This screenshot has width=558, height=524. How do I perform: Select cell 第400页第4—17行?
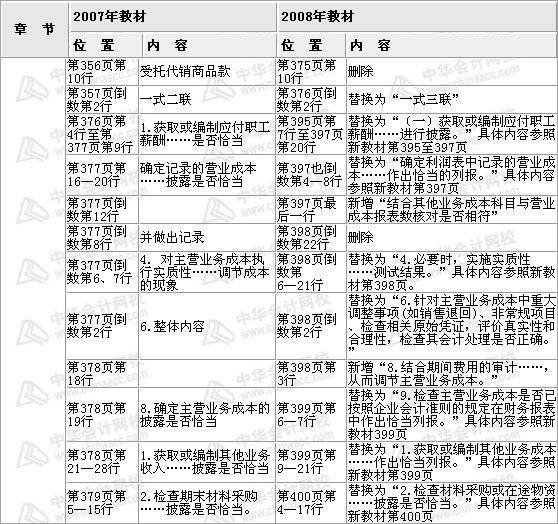(311, 503)
